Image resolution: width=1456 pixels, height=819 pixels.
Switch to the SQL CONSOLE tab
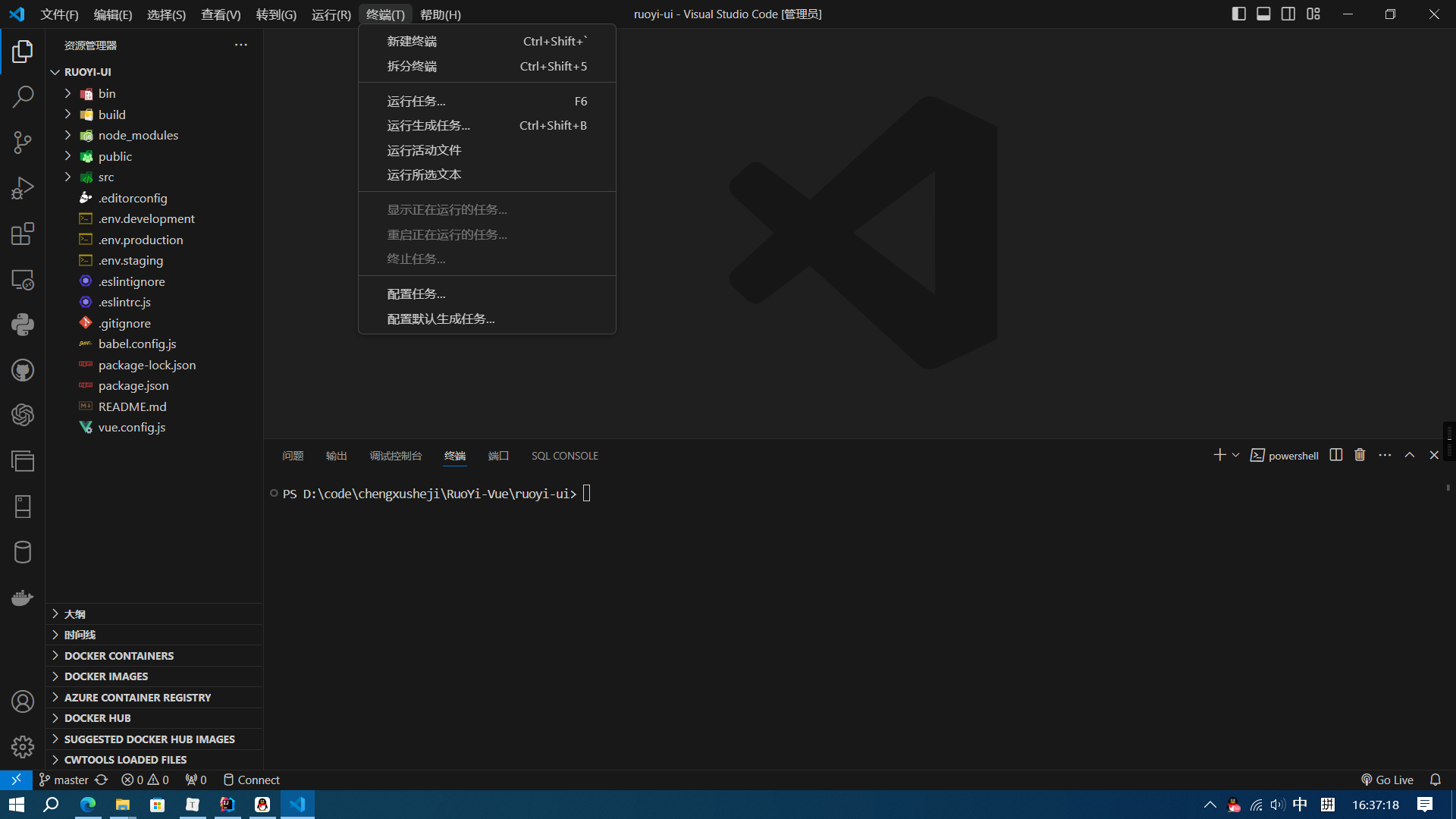coord(564,455)
